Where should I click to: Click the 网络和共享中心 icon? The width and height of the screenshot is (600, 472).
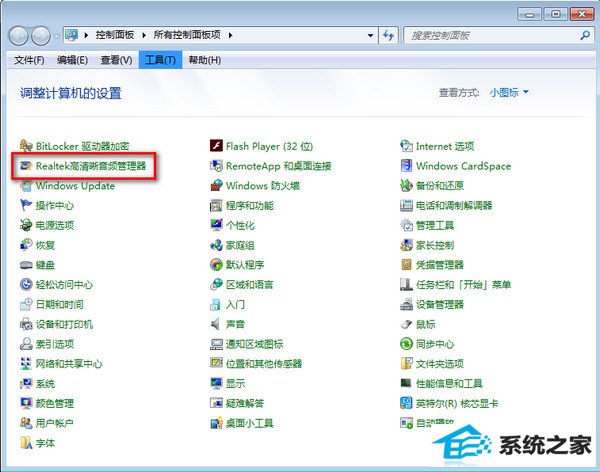coord(26,364)
